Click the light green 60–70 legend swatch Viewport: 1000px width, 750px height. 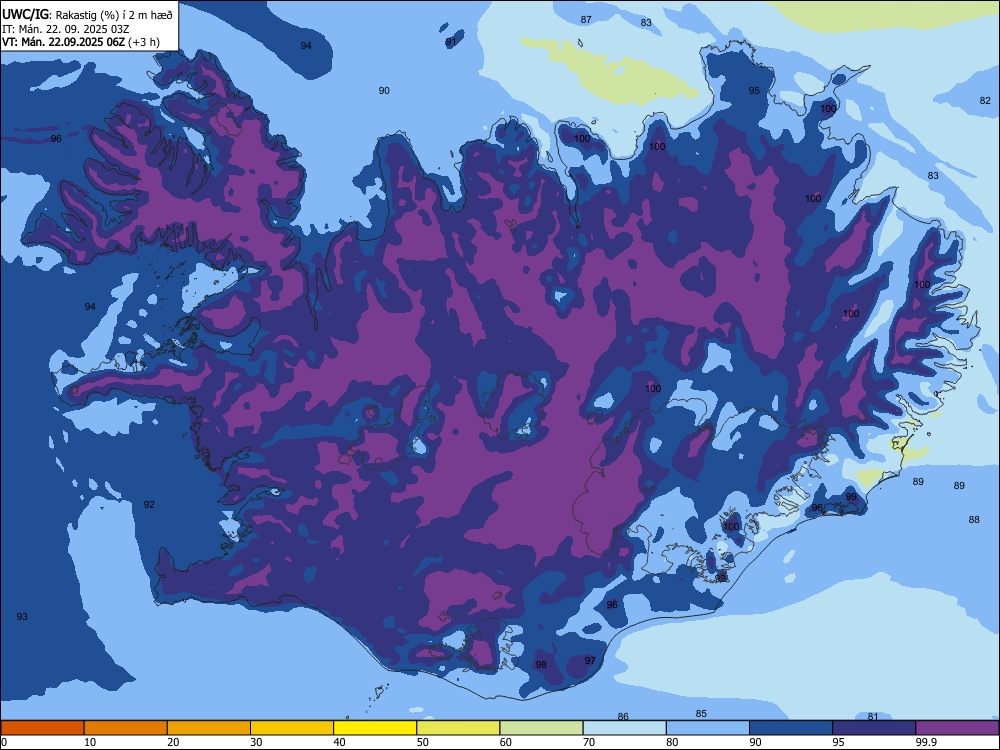click(541, 728)
